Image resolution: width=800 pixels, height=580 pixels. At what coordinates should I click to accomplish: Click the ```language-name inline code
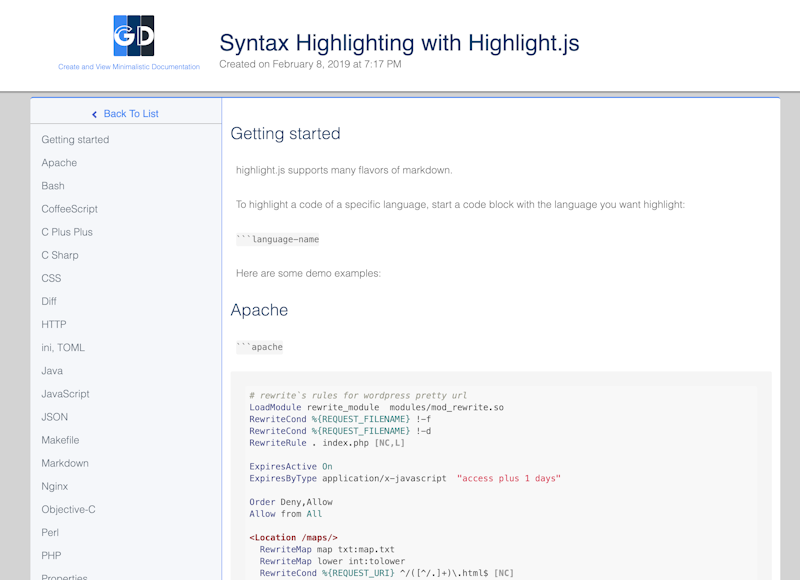click(x=278, y=239)
